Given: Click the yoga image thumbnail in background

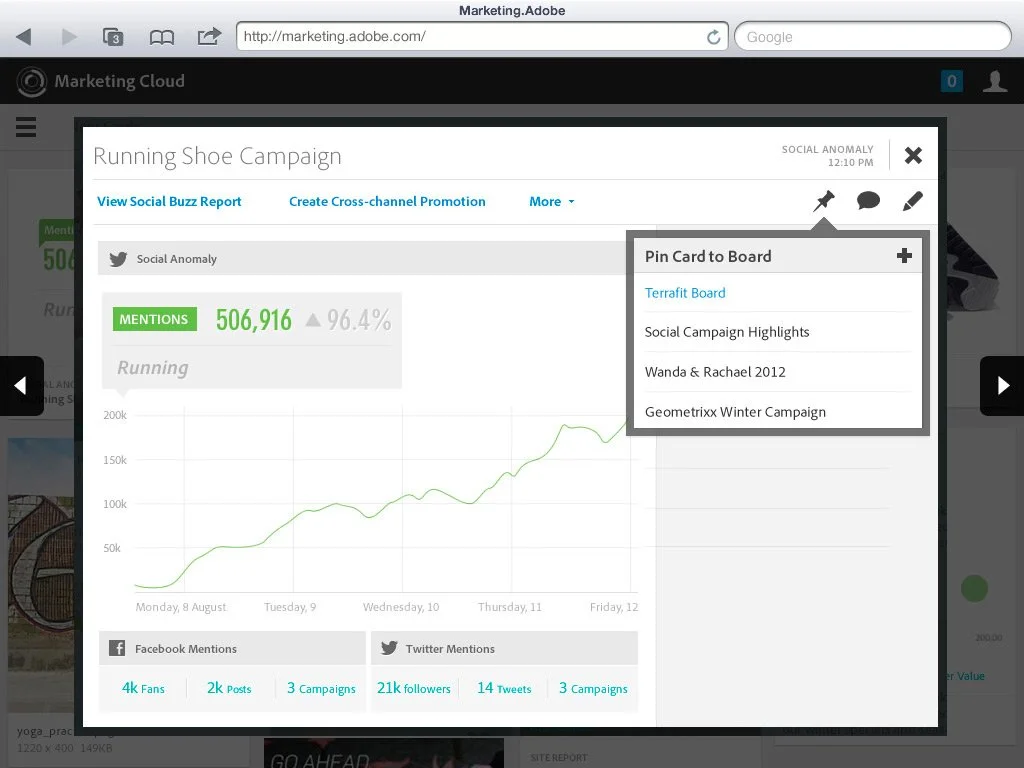Looking at the screenshot, I should coord(43,575).
